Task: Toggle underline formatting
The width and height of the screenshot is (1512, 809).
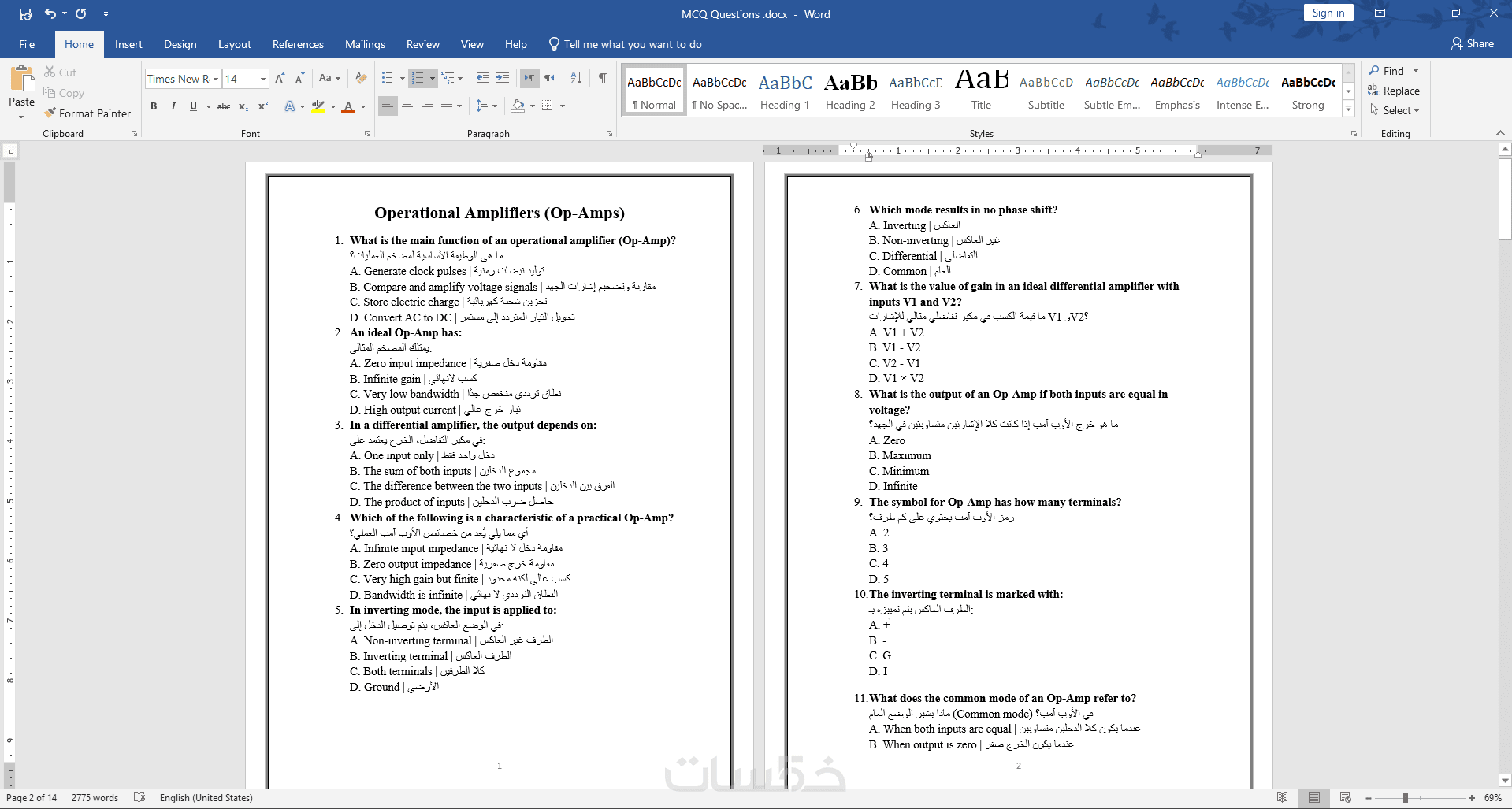Action: point(193,106)
